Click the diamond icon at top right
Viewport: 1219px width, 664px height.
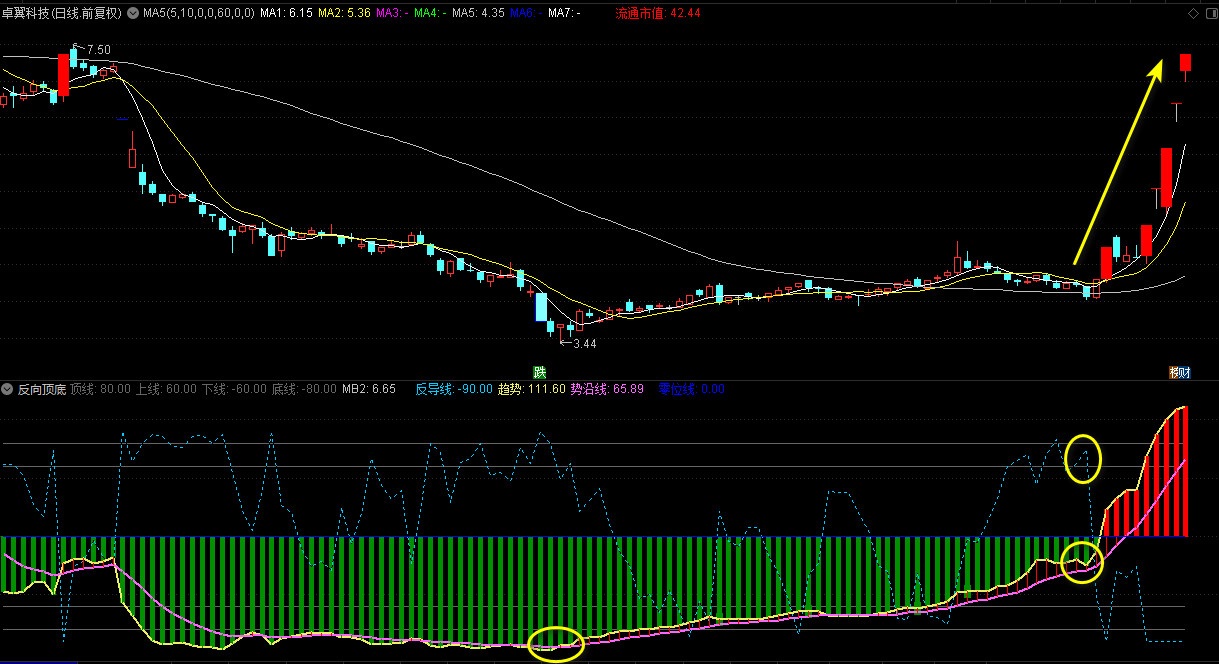1192,14
